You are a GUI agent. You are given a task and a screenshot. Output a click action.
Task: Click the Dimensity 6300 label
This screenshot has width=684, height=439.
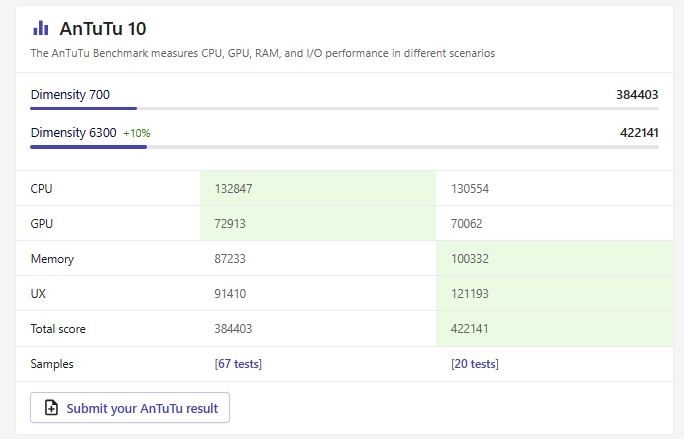73,133
